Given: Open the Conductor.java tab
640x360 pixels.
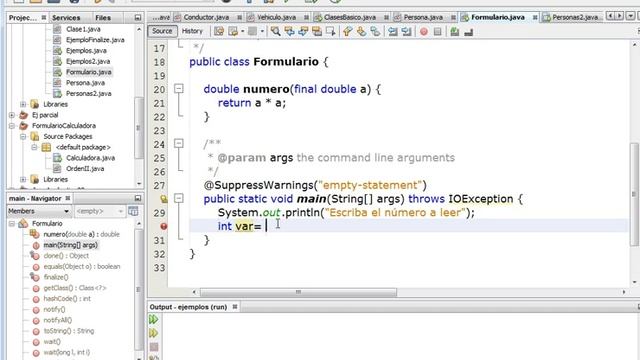Looking at the screenshot, I should point(206,17).
